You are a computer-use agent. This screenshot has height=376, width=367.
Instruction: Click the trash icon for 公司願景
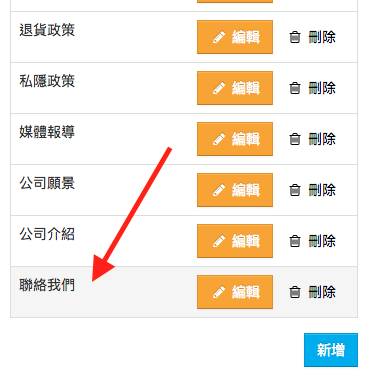[x=295, y=190]
